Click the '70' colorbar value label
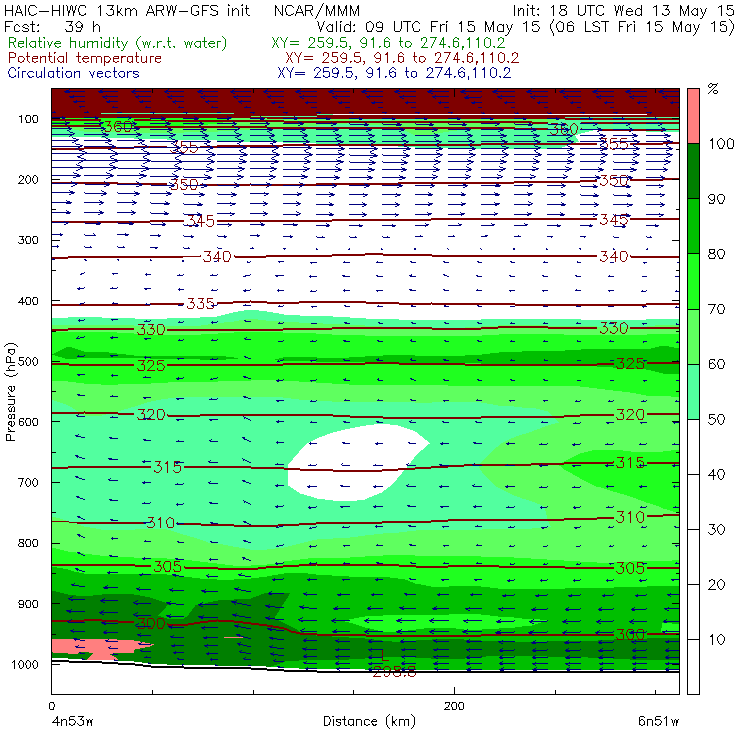The width and height of the screenshot is (740, 740). (716, 309)
